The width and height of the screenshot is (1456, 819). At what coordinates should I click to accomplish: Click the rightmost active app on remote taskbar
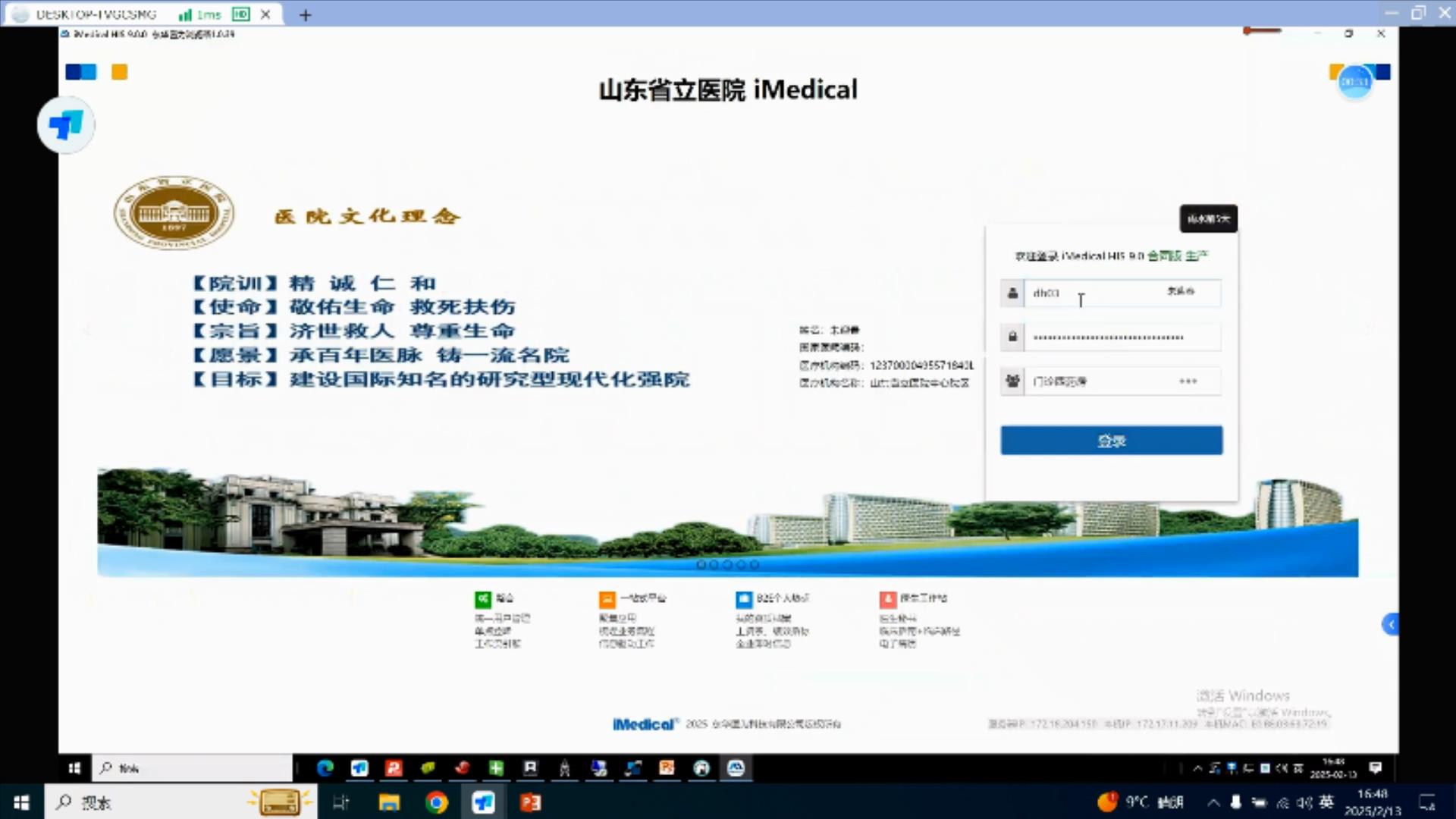click(736, 768)
